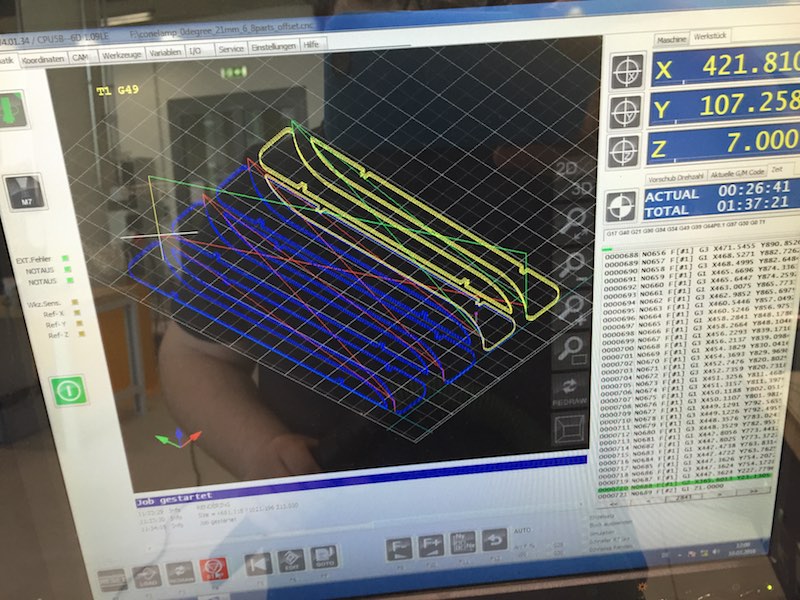Open the Service tab
Image resolution: width=800 pixels, height=600 pixels.
[231, 48]
